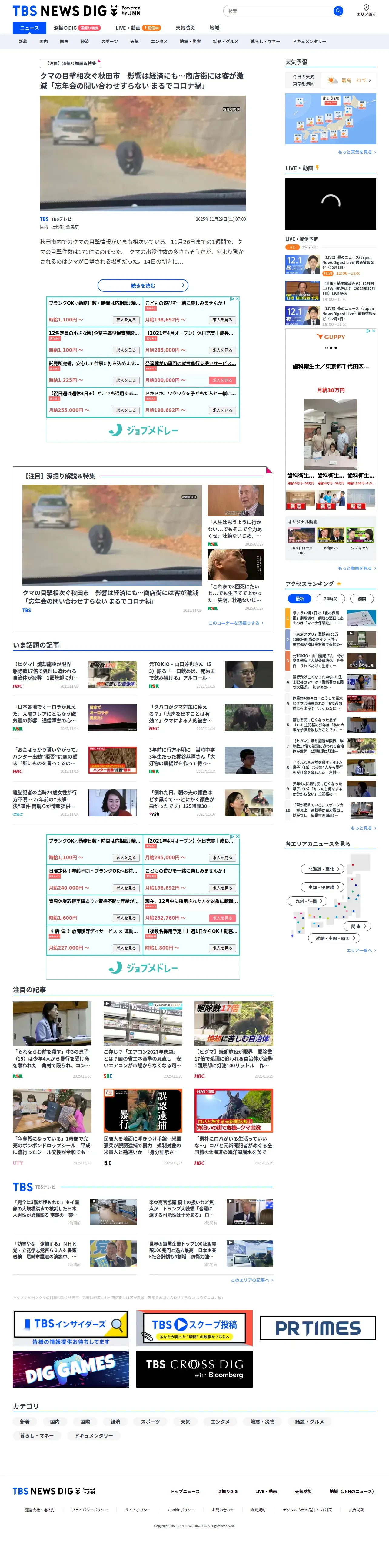Open the 今日の天気 東京都港区 forecast row
This screenshot has height=1568, width=389.
click(331, 80)
